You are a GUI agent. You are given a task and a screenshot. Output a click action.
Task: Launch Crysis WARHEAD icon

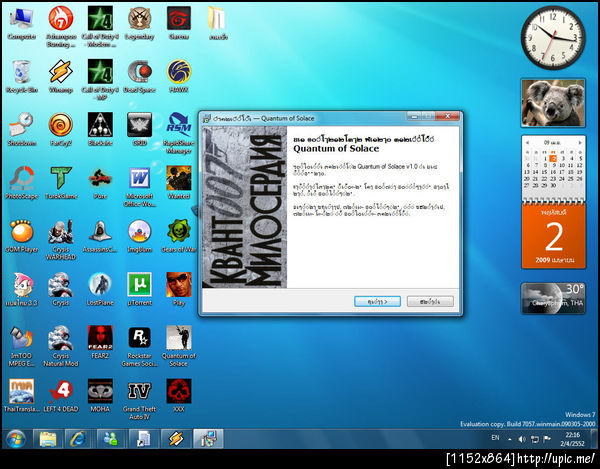[x=61, y=240]
